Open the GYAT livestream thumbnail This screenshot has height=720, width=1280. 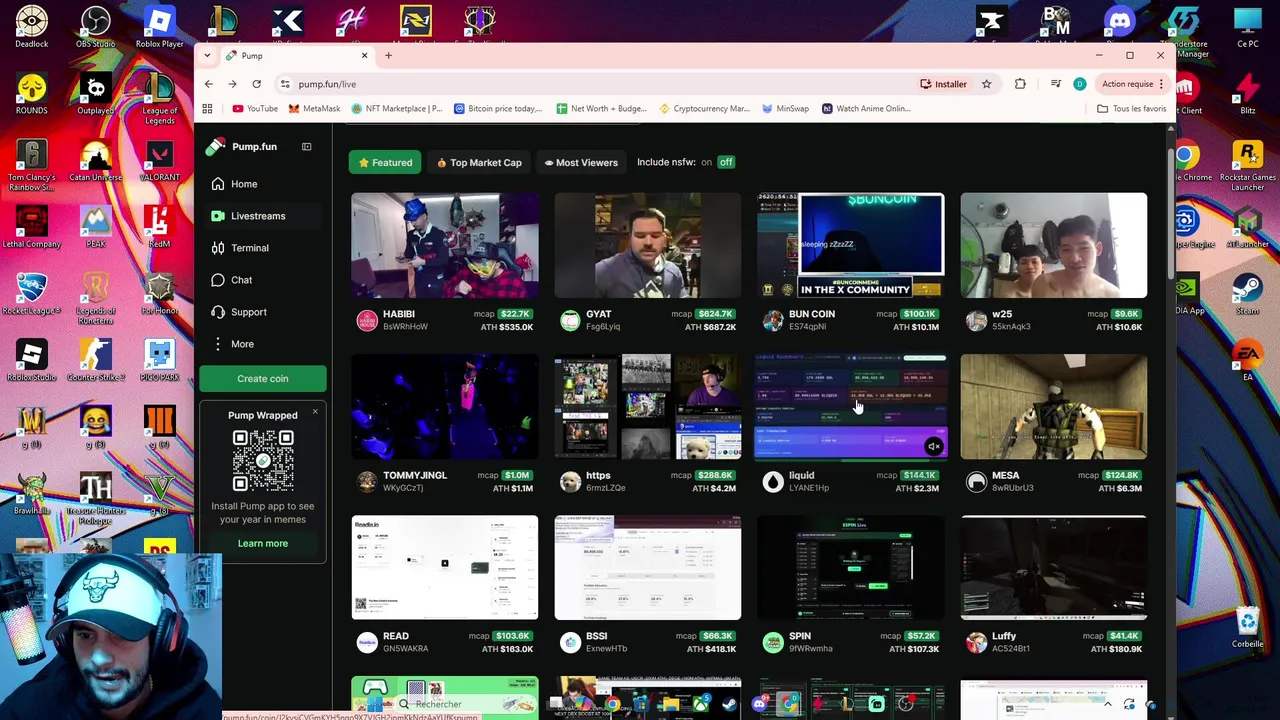(x=648, y=246)
